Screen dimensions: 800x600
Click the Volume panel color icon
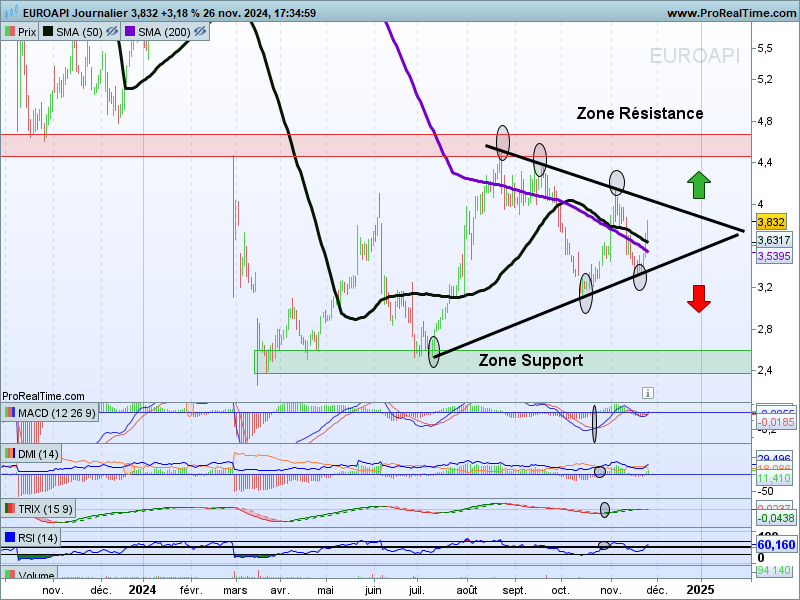(10, 574)
